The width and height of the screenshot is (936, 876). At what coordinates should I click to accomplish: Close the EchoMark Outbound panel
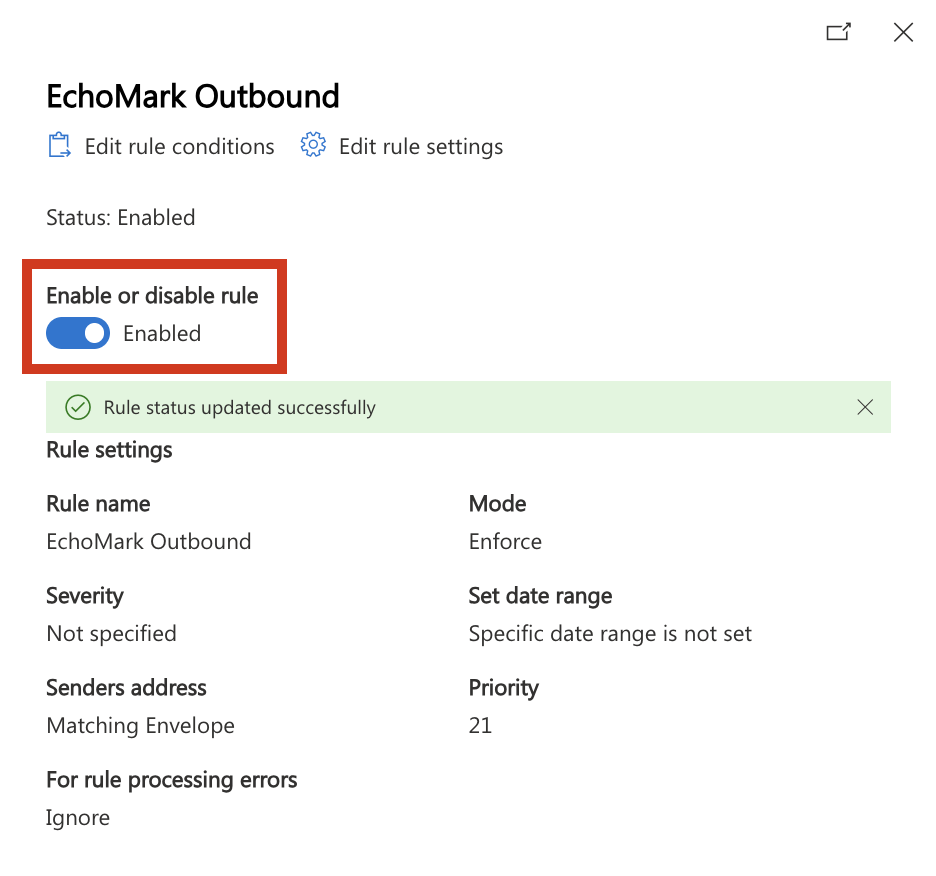(x=903, y=32)
